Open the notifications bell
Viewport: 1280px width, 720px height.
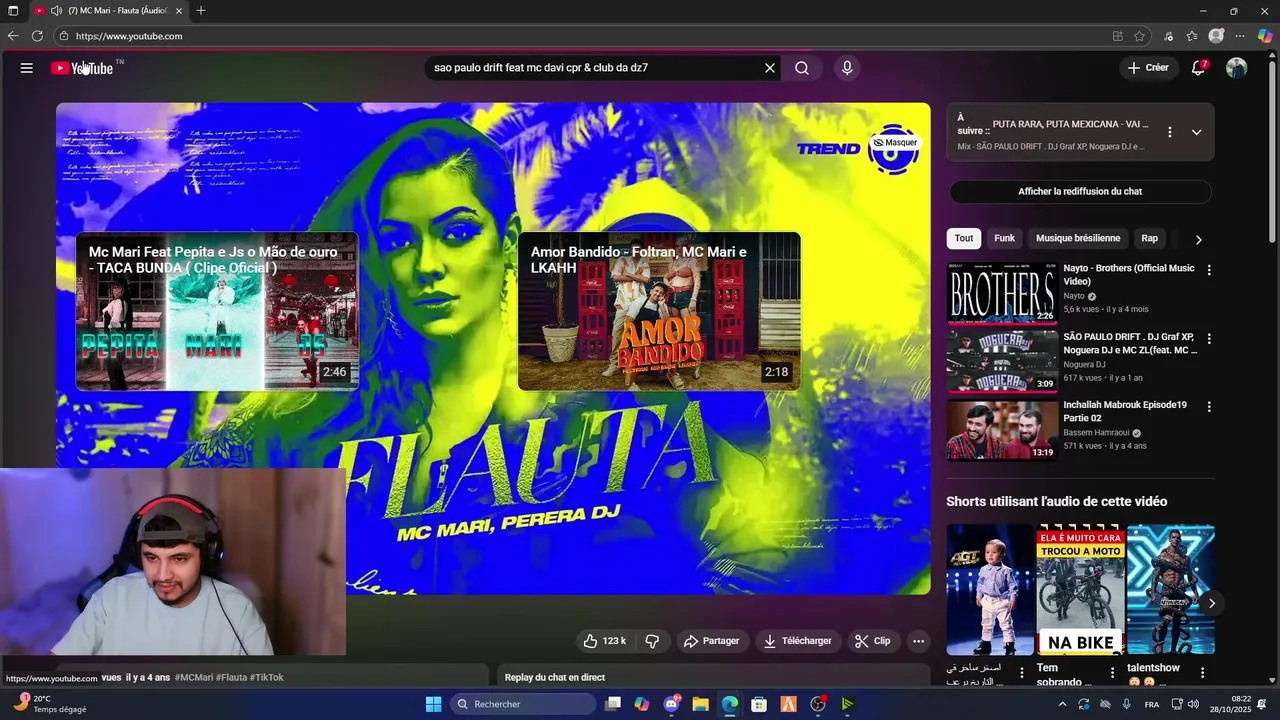tap(1198, 68)
